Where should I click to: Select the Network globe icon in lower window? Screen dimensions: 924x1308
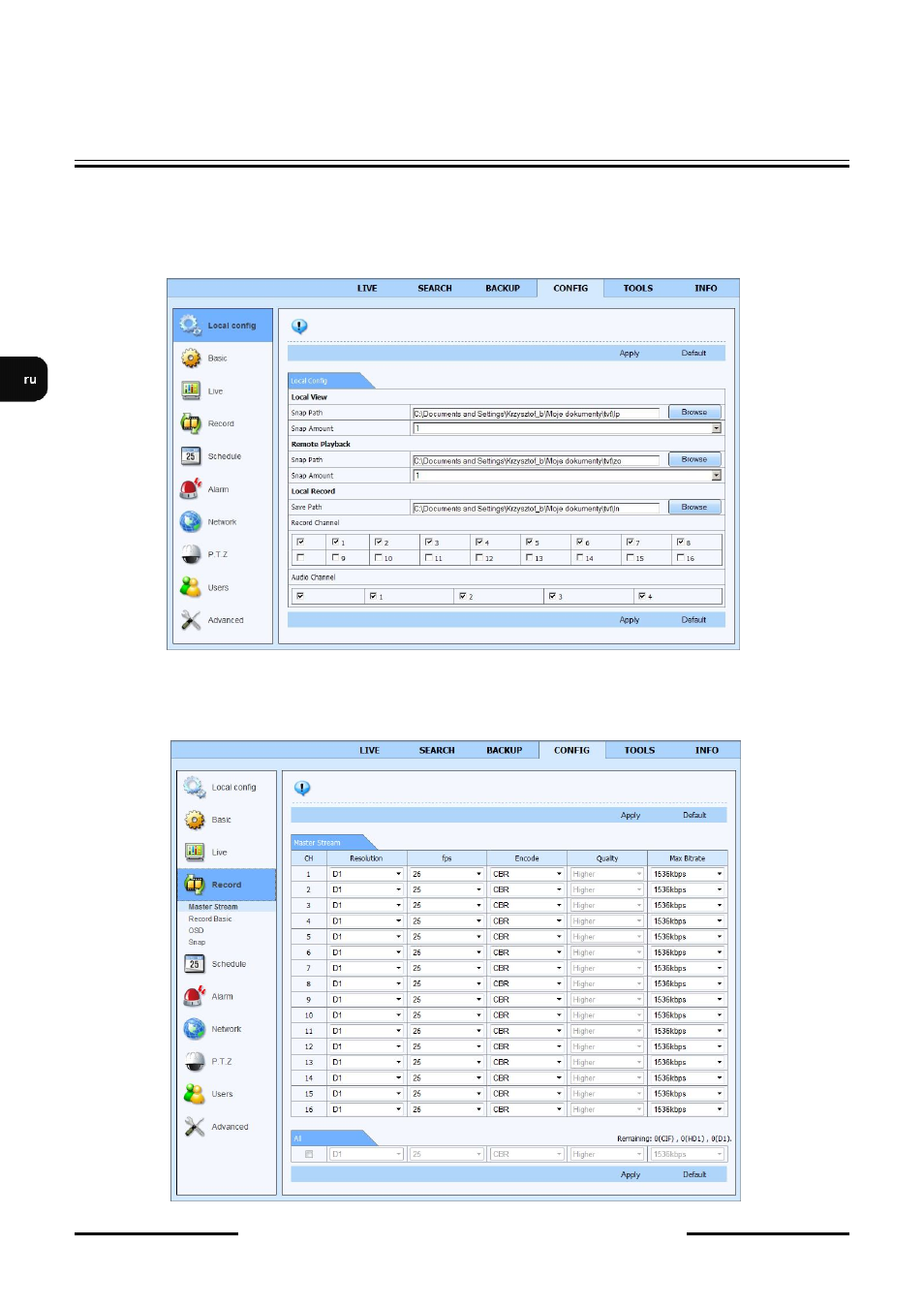[195, 1029]
